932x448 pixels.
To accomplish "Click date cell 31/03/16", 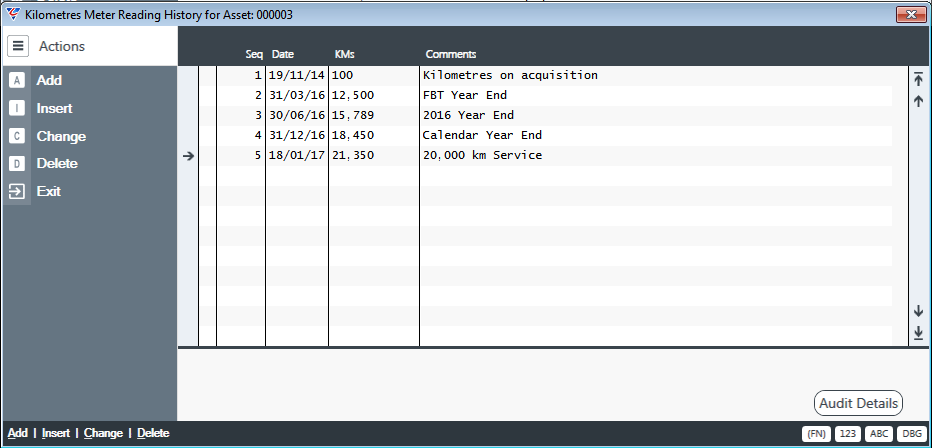I will [x=297, y=95].
